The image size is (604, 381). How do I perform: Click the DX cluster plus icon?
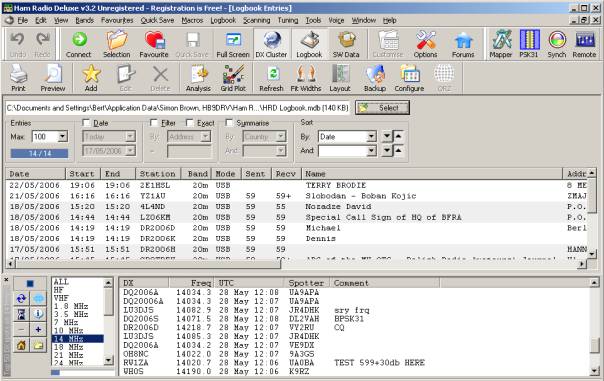(38, 329)
